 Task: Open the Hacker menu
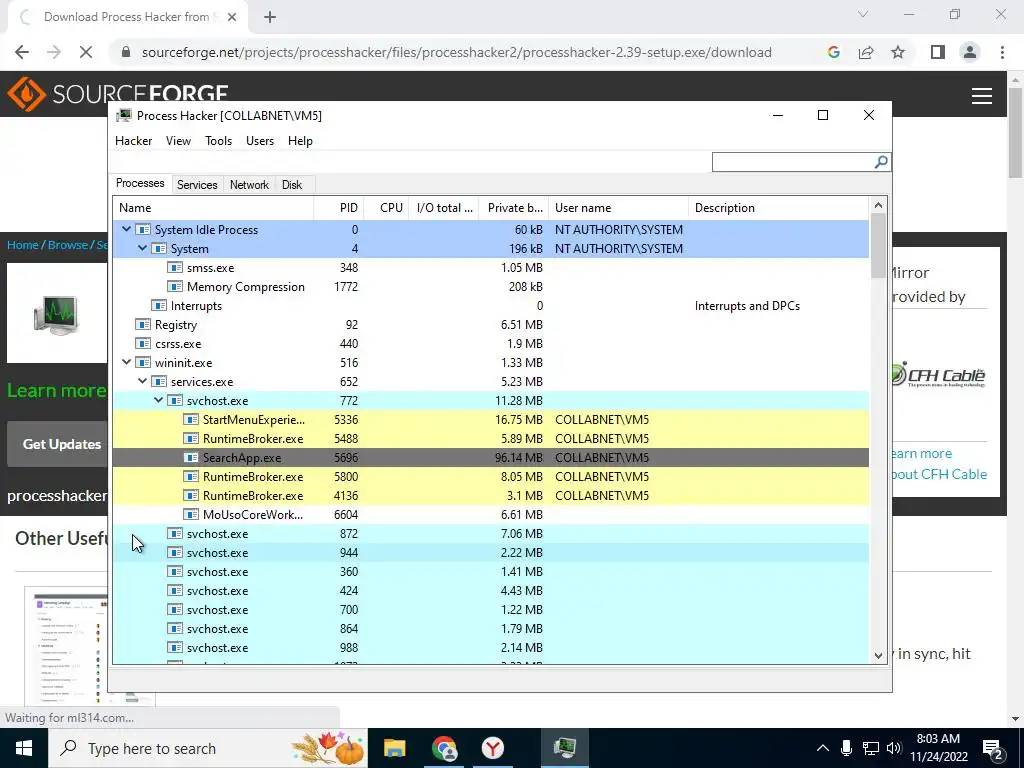pos(133,141)
